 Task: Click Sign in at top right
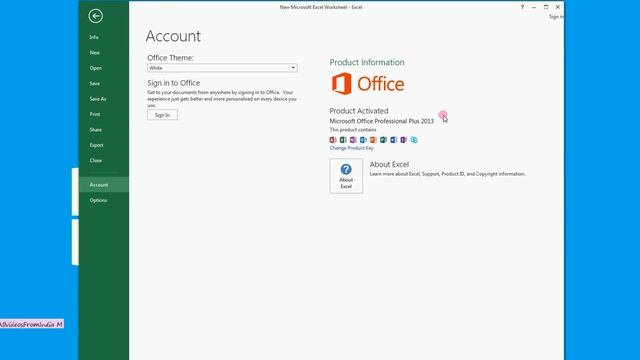556,17
